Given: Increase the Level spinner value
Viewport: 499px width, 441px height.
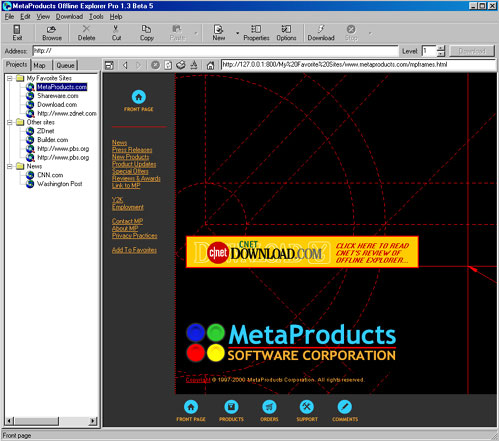Looking at the screenshot, I should tap(441, 48).
